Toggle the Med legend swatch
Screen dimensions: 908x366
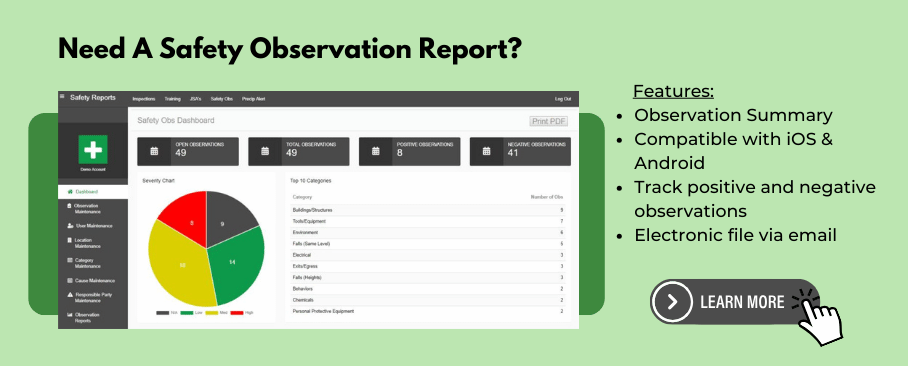[211, 313]
